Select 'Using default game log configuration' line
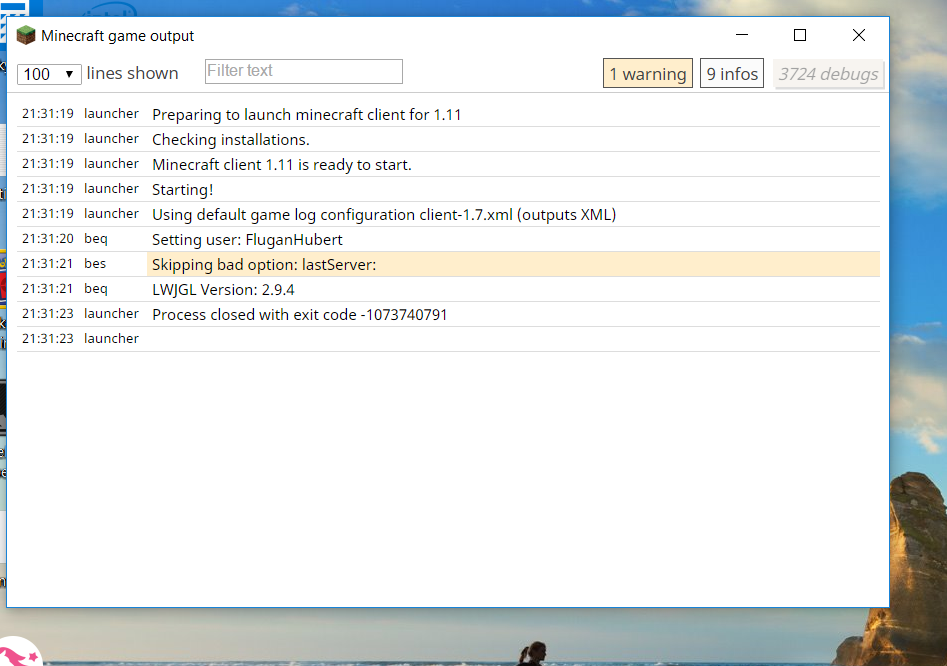This screenshot has width=947, height=666. (448, 214)
